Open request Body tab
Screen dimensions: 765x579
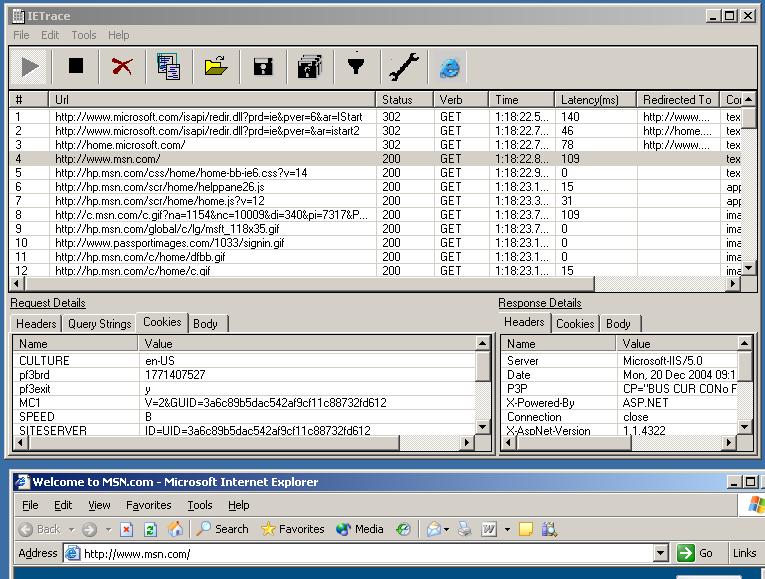pyautogui.click(x=205, y=324)
